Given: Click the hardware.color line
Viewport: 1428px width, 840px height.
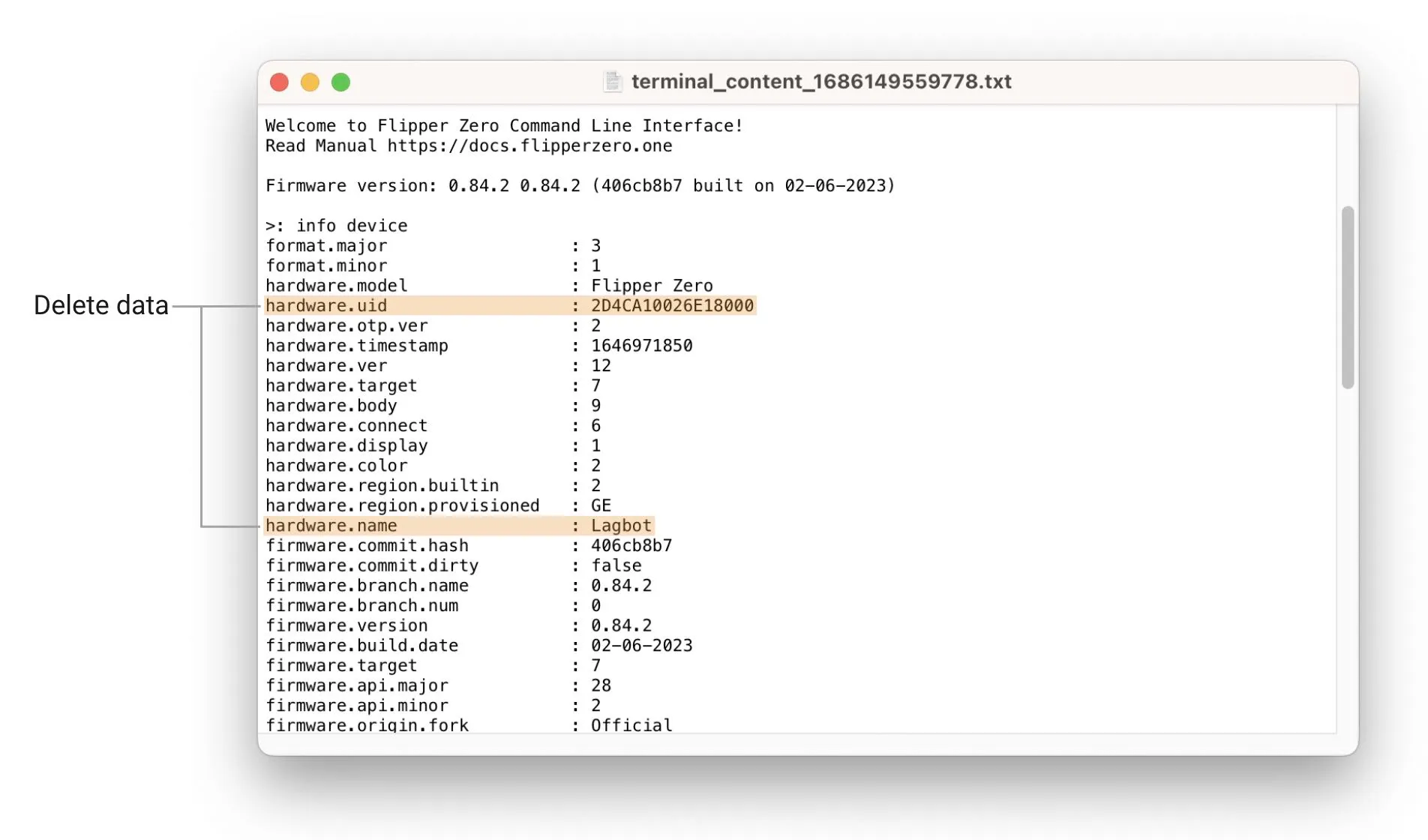Looking at the screenshot, I should coord(433,466).
